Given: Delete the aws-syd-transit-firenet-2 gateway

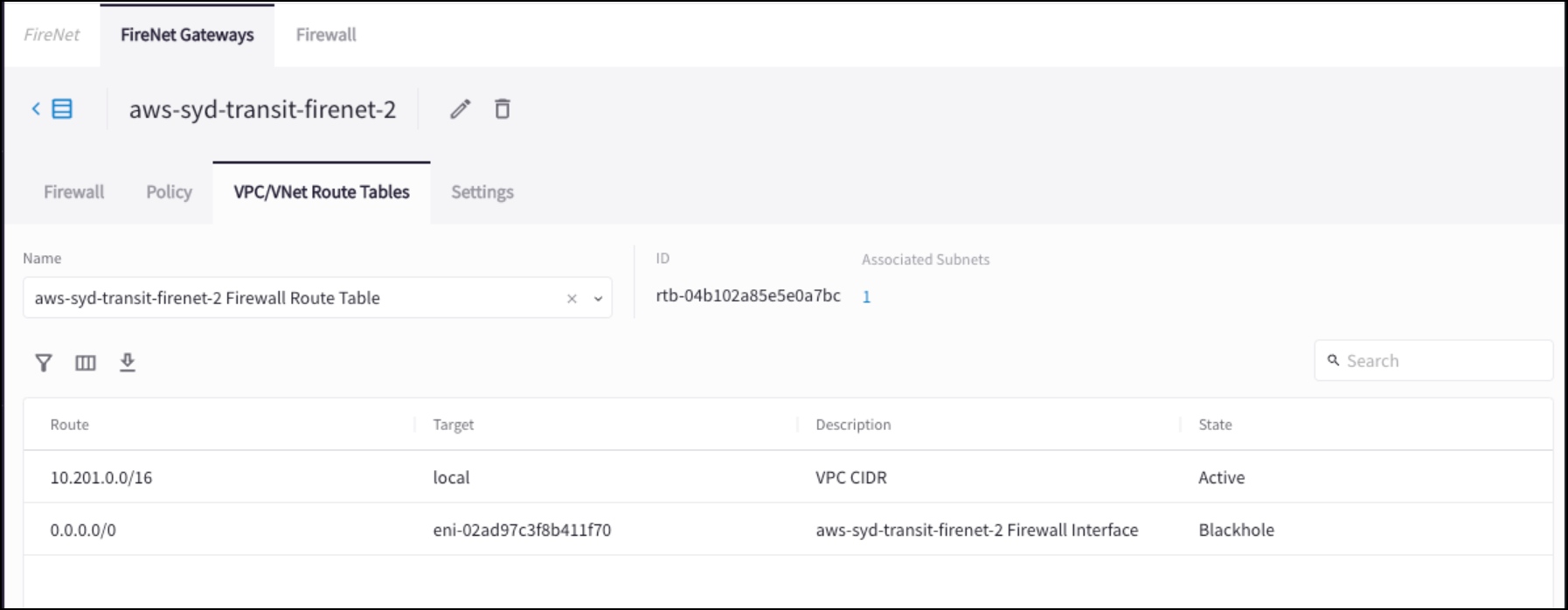Looking at the screenshot, I should point(503,109).
